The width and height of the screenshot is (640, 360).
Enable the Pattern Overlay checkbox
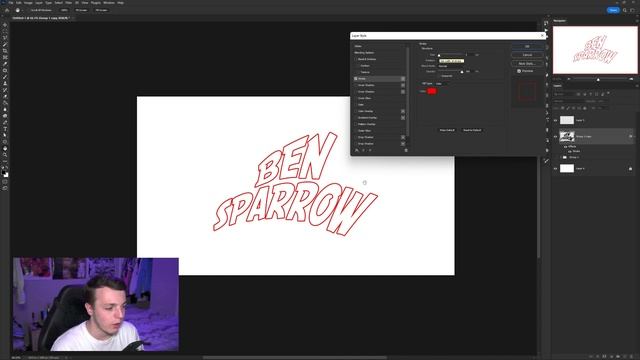[x=356, y=124]
